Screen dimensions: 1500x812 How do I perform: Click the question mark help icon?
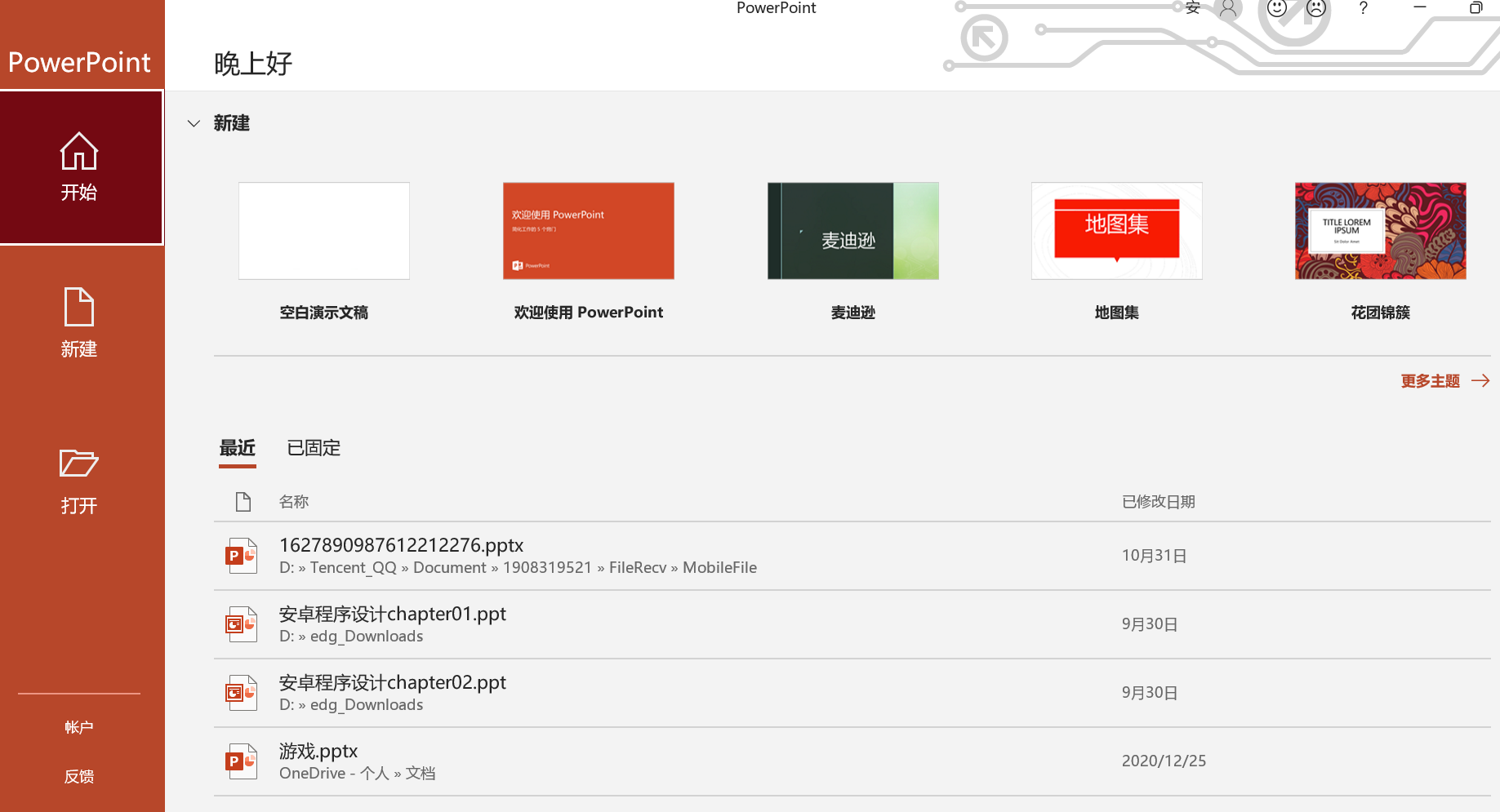(x=1363, y=8)
